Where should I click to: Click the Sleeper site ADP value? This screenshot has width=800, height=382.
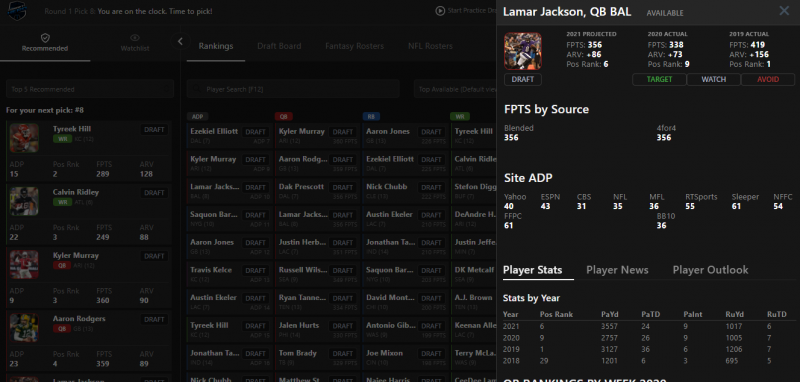click(x=736, y=207)
